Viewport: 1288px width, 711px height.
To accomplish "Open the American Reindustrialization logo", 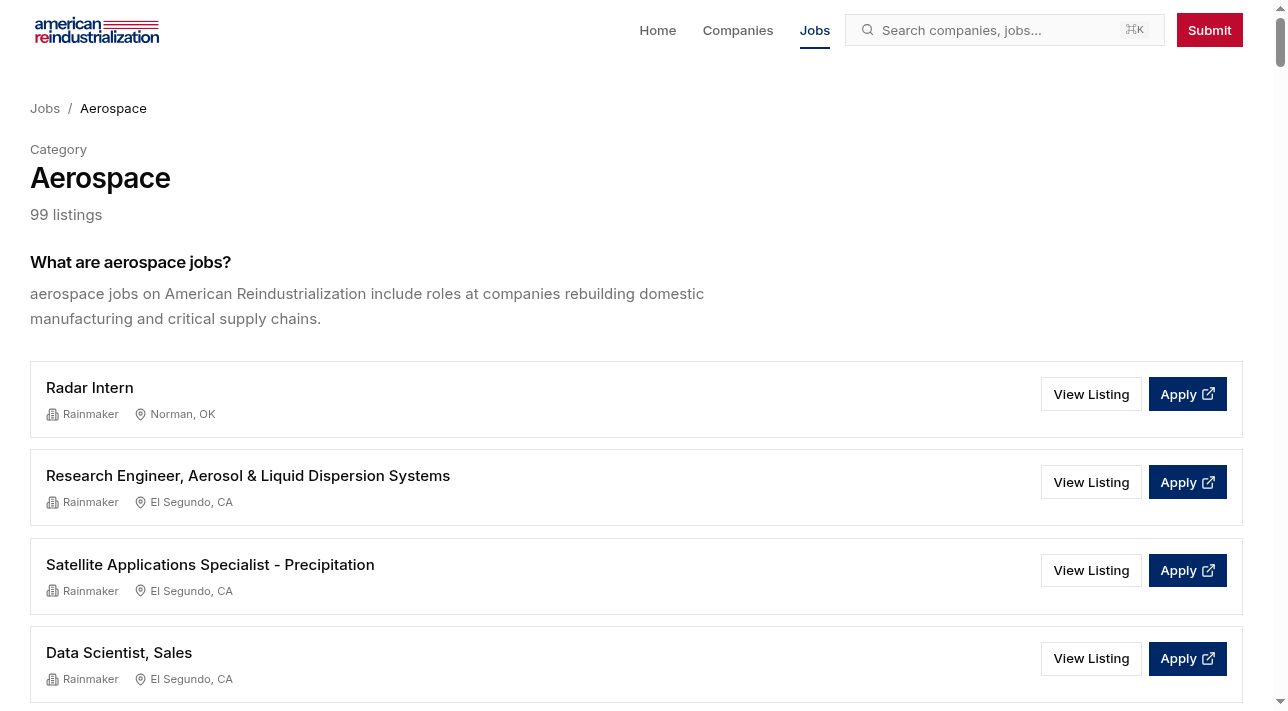I will point(97,30).
